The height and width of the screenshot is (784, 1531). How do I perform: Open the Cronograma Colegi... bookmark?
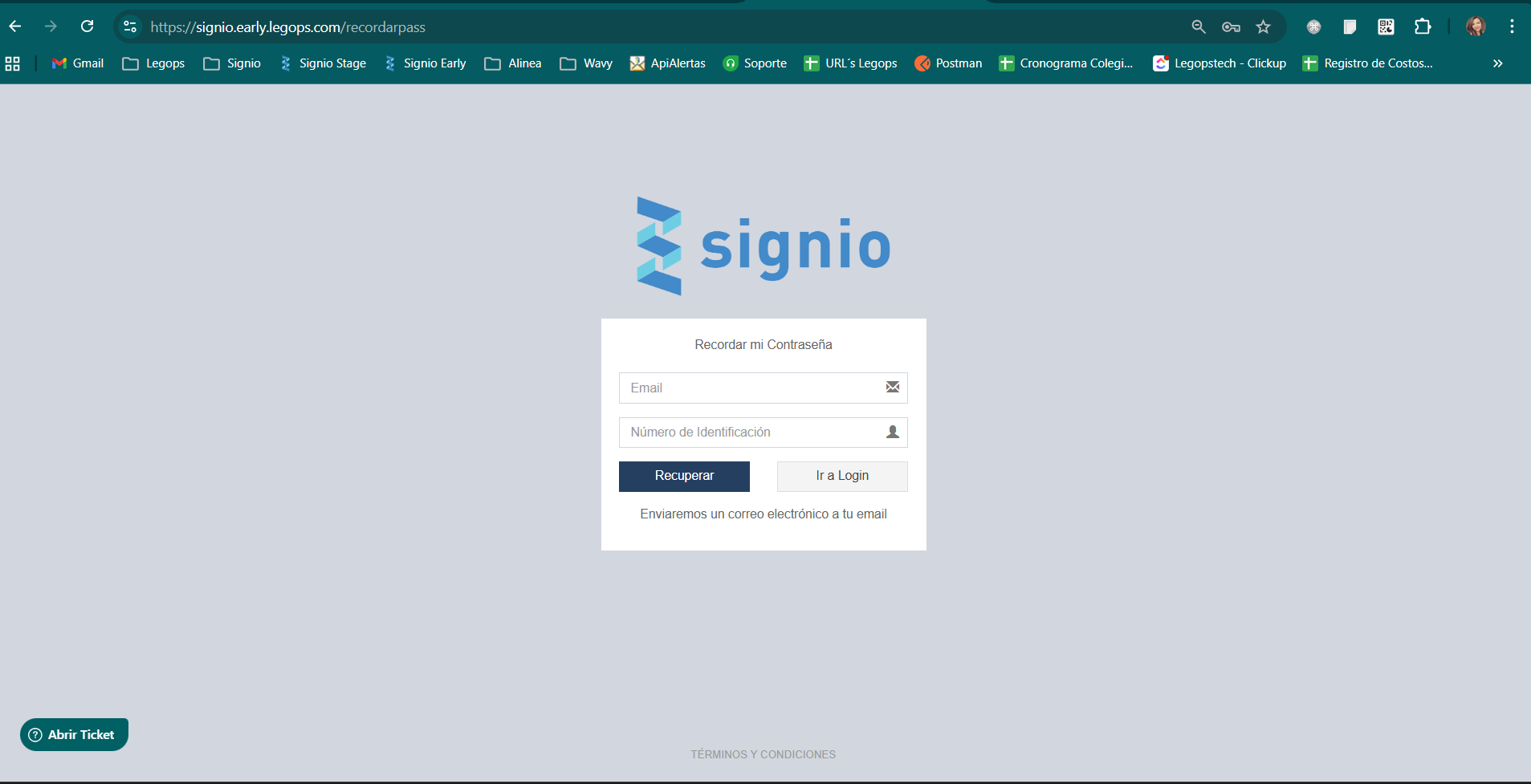pyautogui.click(x=1066, y=63)
